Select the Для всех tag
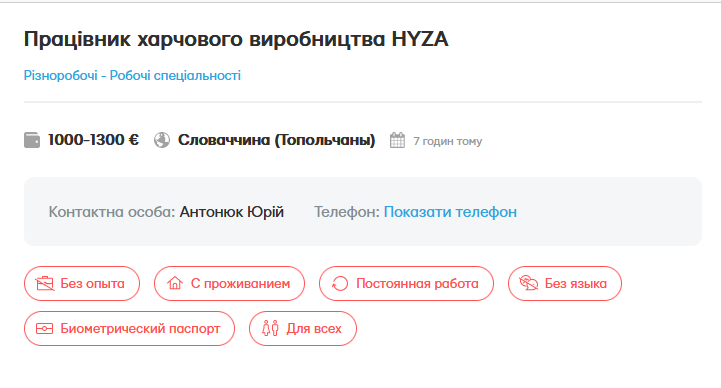 coord(303,329)
